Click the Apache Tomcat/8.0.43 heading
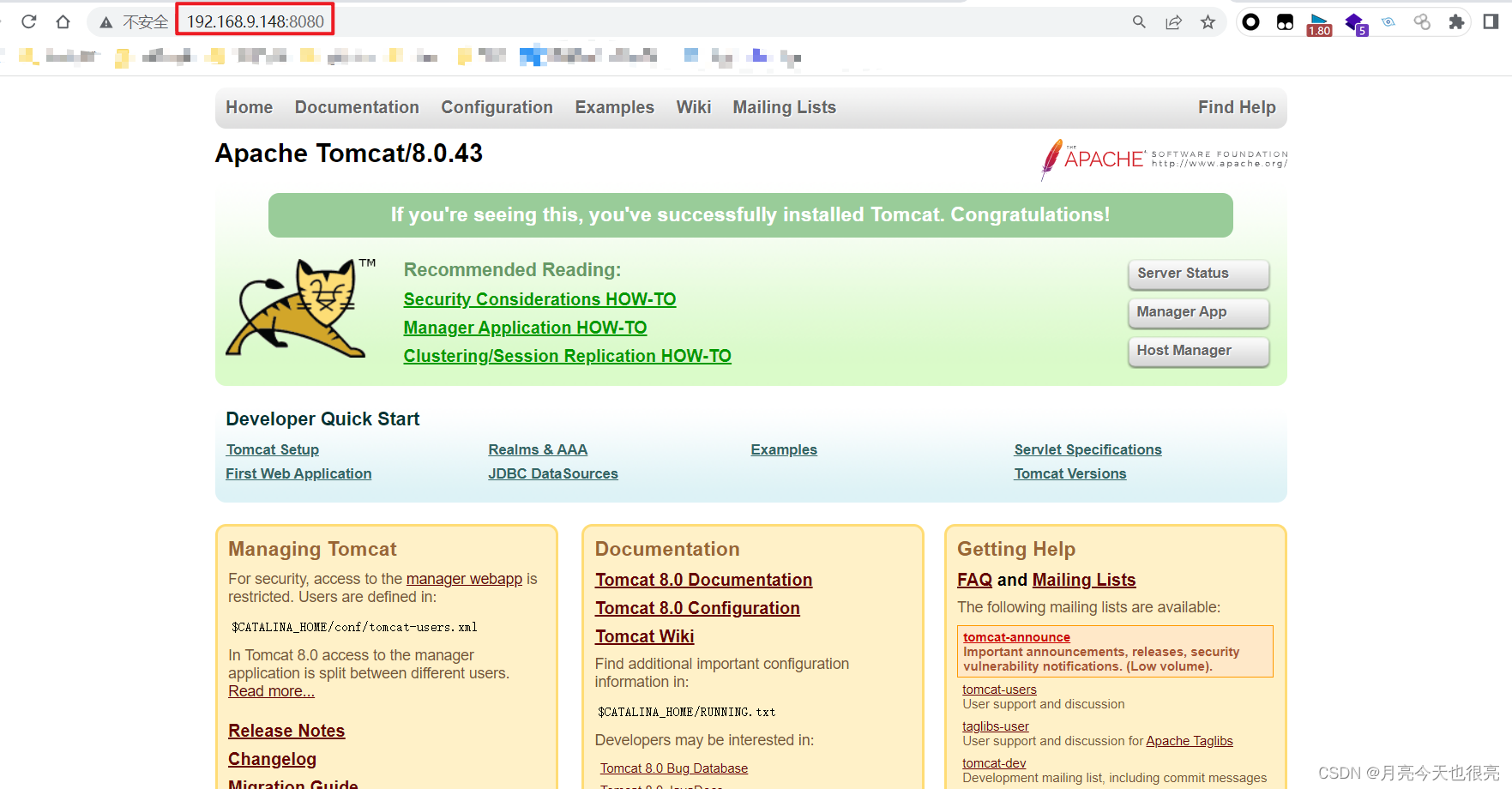1512x789 pixels. coord(349,154)
